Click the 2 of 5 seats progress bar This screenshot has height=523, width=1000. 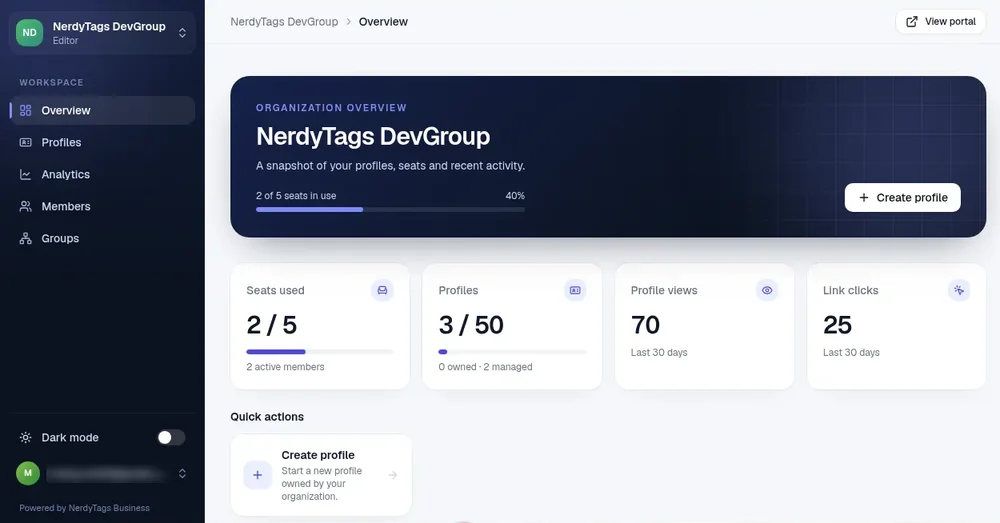390,209
